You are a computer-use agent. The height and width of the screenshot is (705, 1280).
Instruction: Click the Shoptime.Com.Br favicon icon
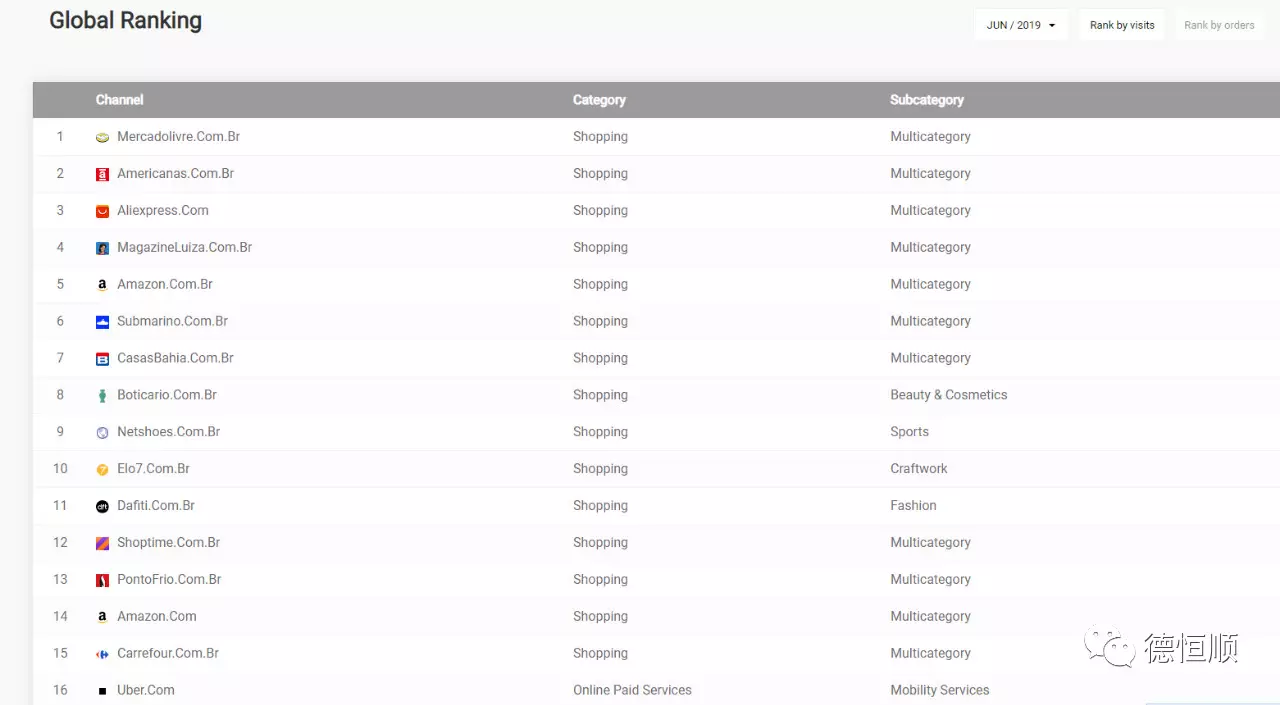(x=102, y=543)
